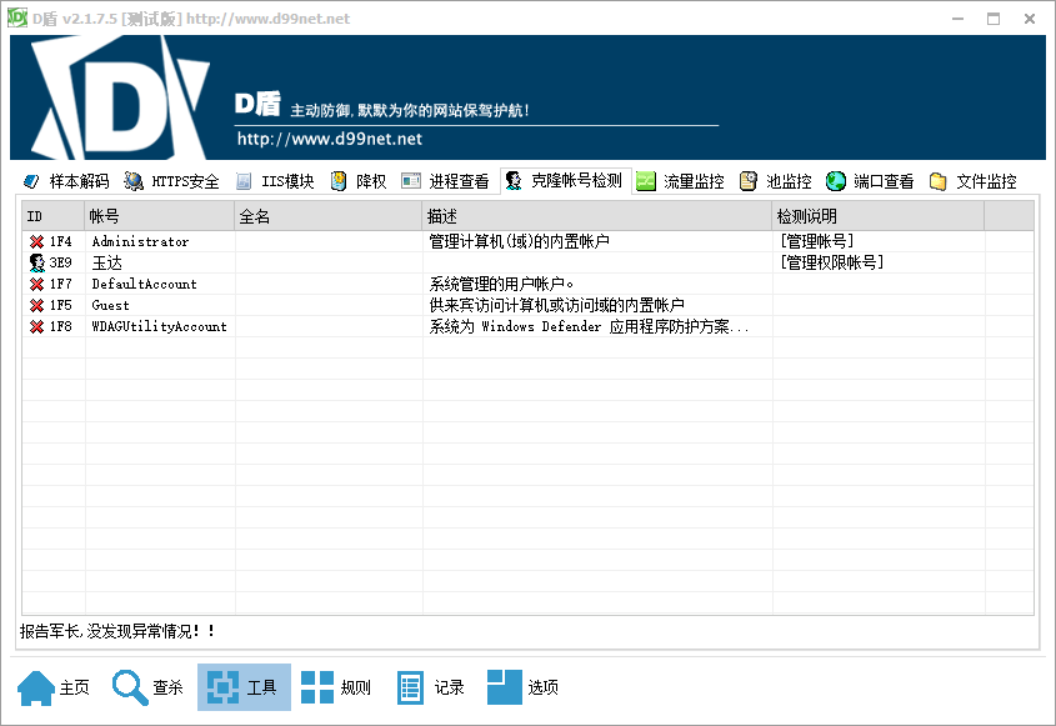Switch to HTTPS安全 tab

tap(172, 181)
